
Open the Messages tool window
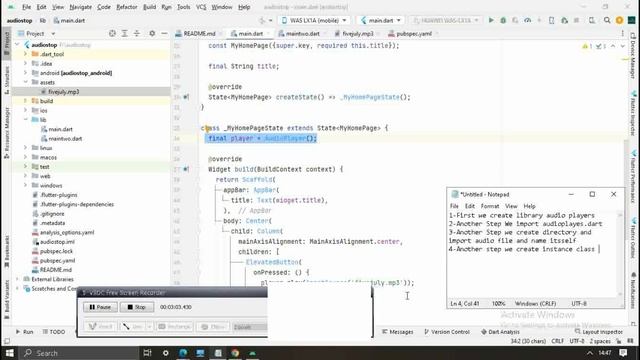pyautogui.click(x=398, y=332)
